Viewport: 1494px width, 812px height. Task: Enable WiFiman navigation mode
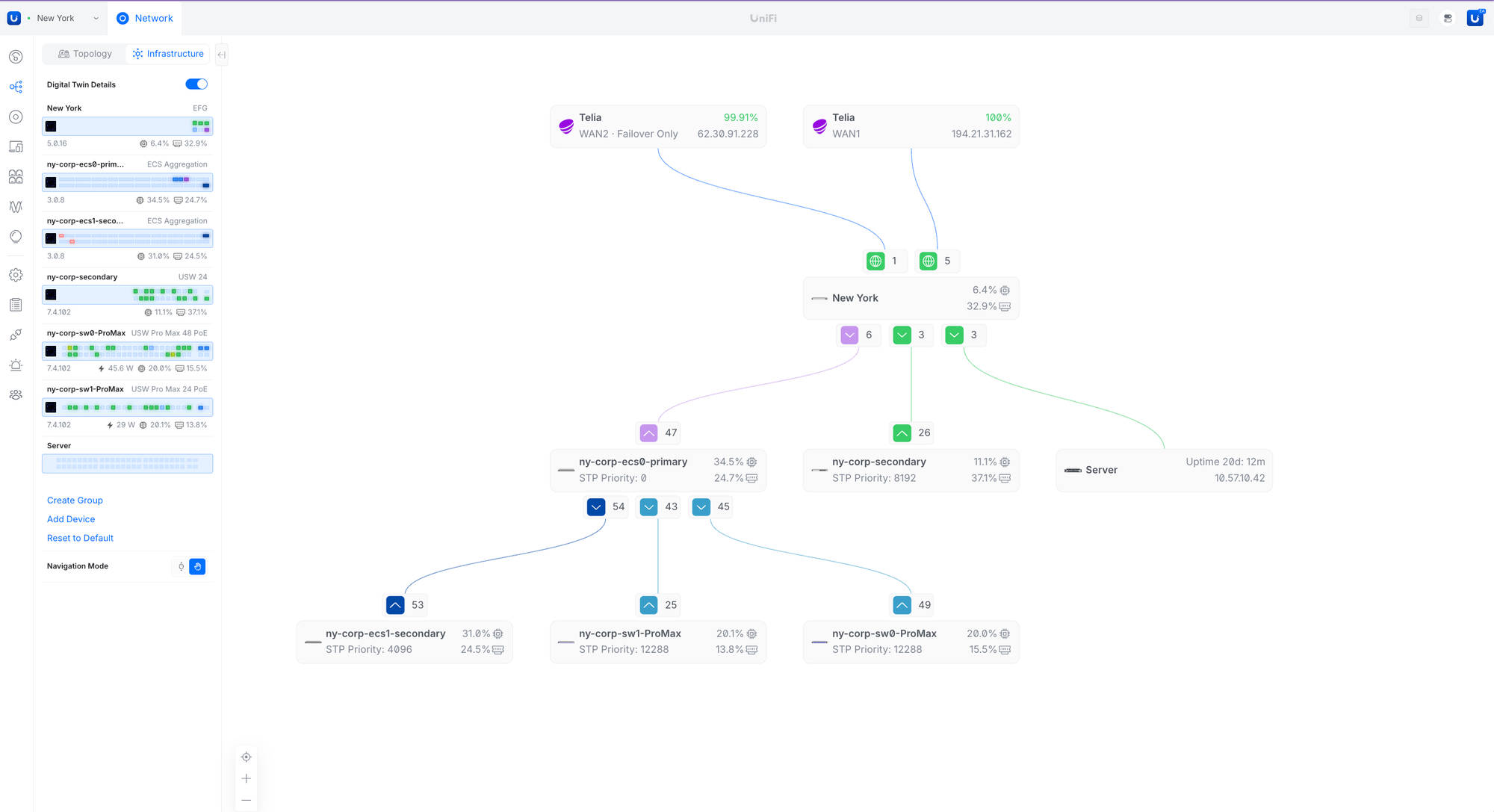(x=181, y=566)
